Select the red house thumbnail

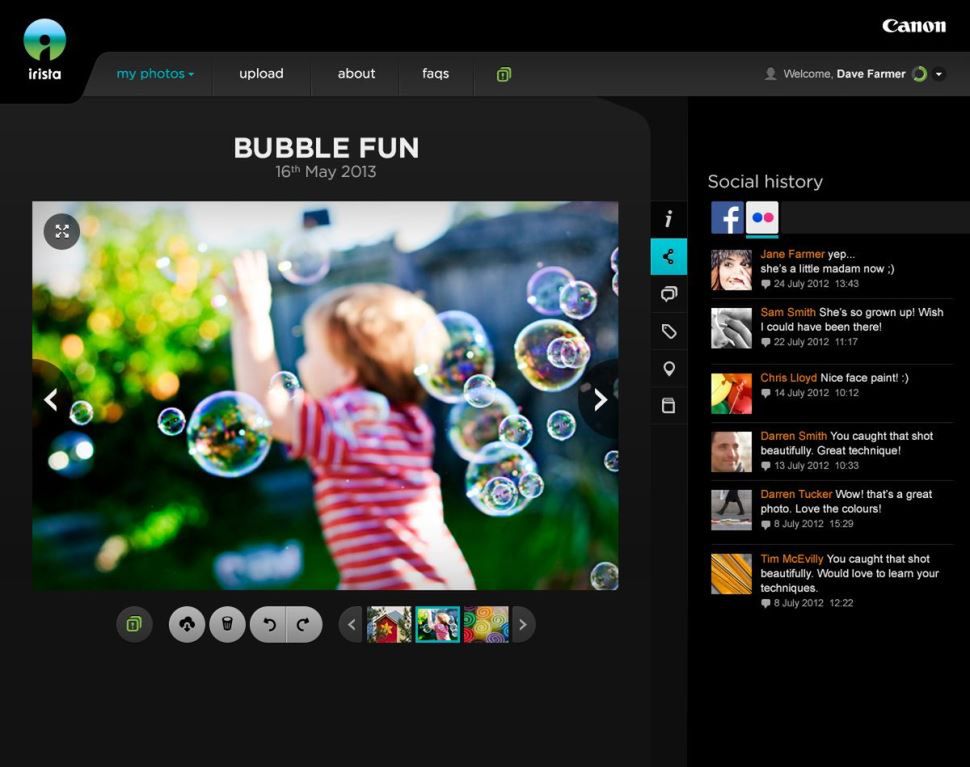389,625
